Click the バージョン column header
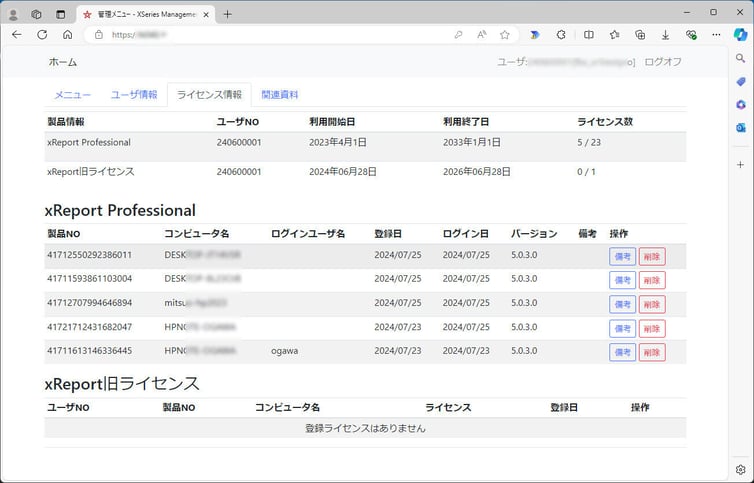 pos(534,234)
